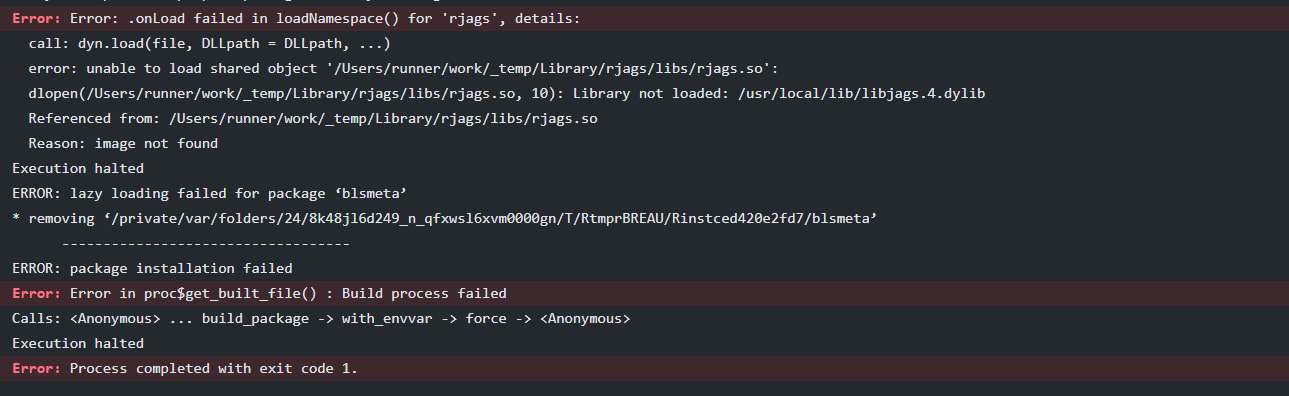Click the dlopen 'Library not loaded' line
The width and height of the screenshot is (1289, 396).
(644, 94)
